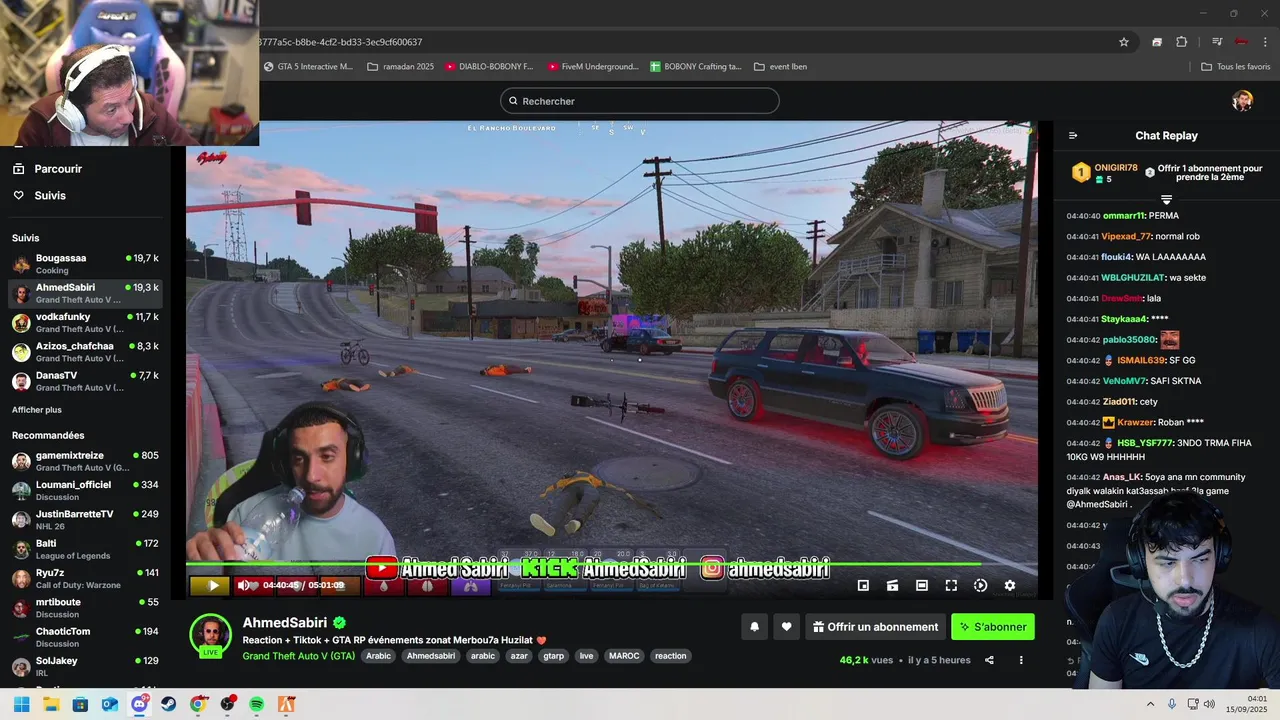Screen dimensions: 1280x720
Task: Open Discord from taskbar
Action: tap(139, 704)
